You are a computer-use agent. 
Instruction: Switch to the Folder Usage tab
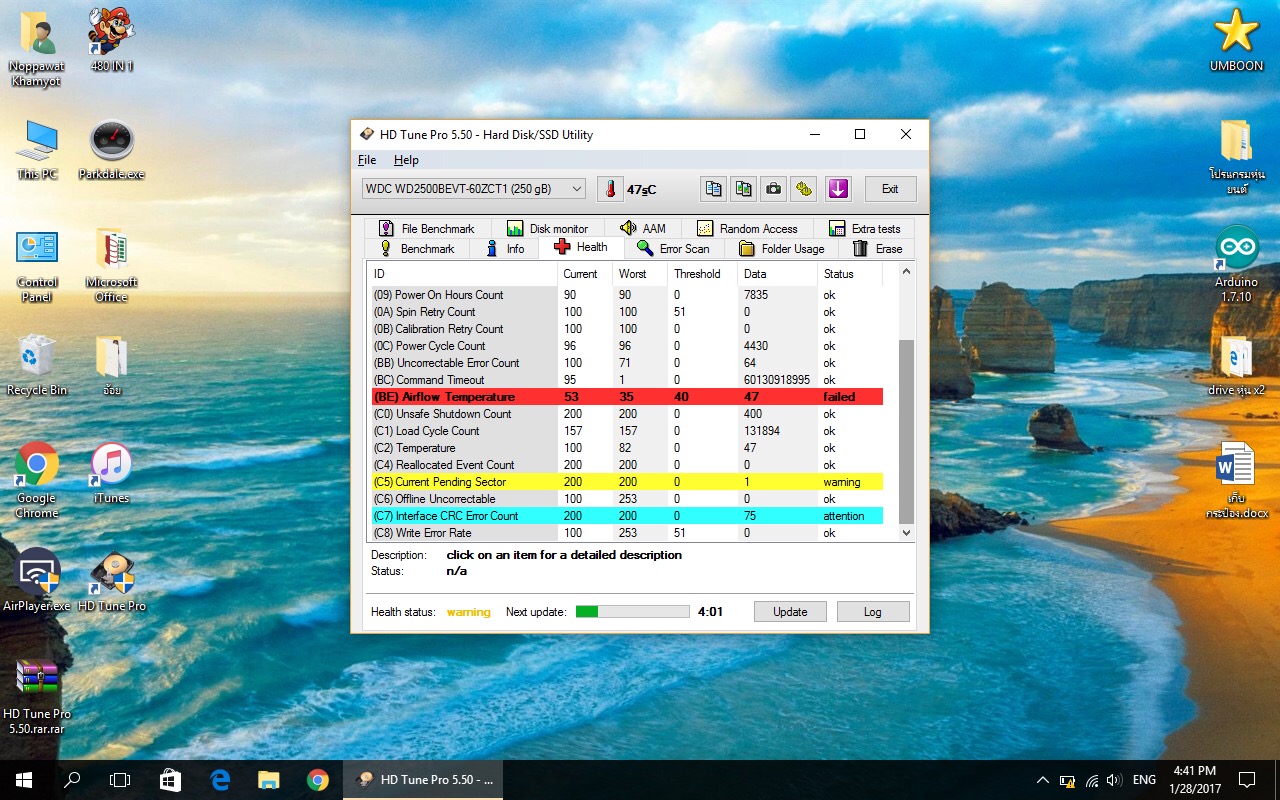click(x=782, y=249)
